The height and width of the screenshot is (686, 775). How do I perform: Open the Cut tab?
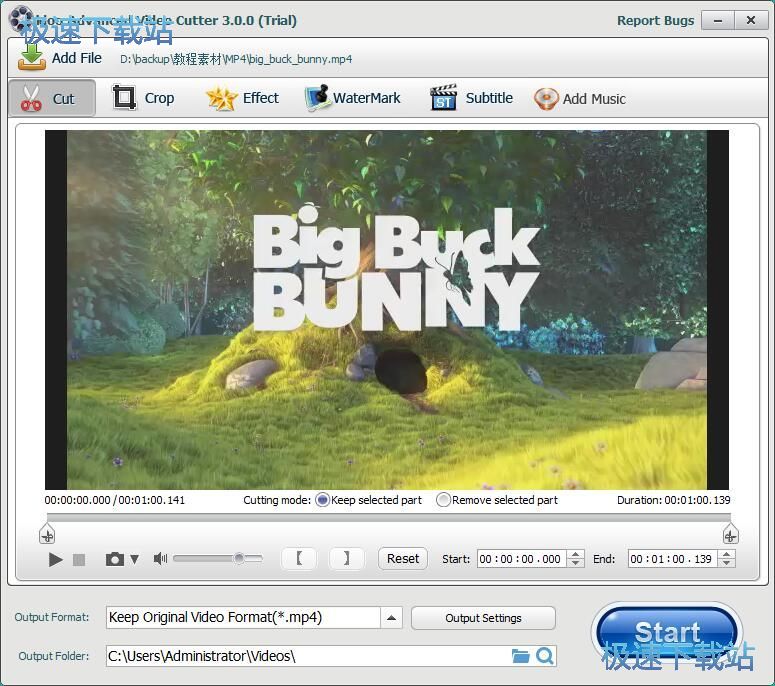pos(52,98)
